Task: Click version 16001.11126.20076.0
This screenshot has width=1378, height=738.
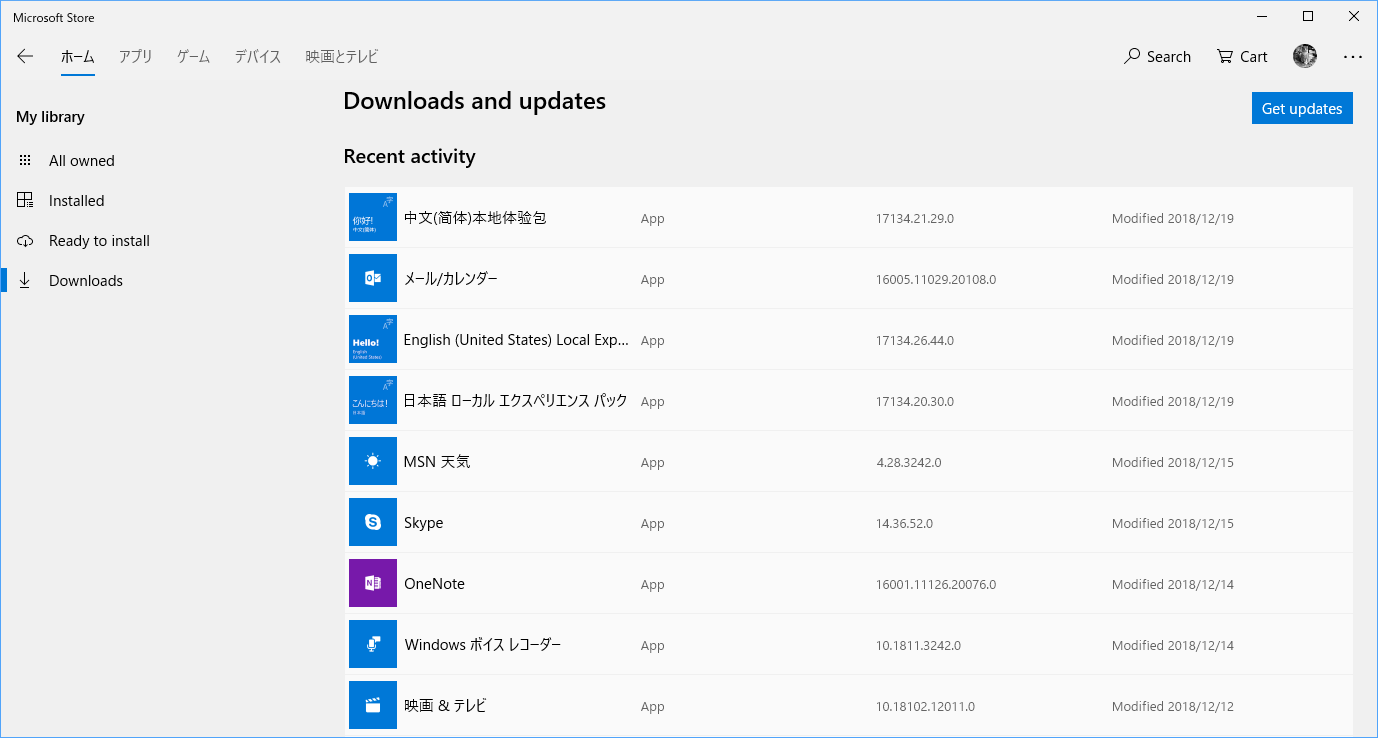Action: [x=936, y=584]
